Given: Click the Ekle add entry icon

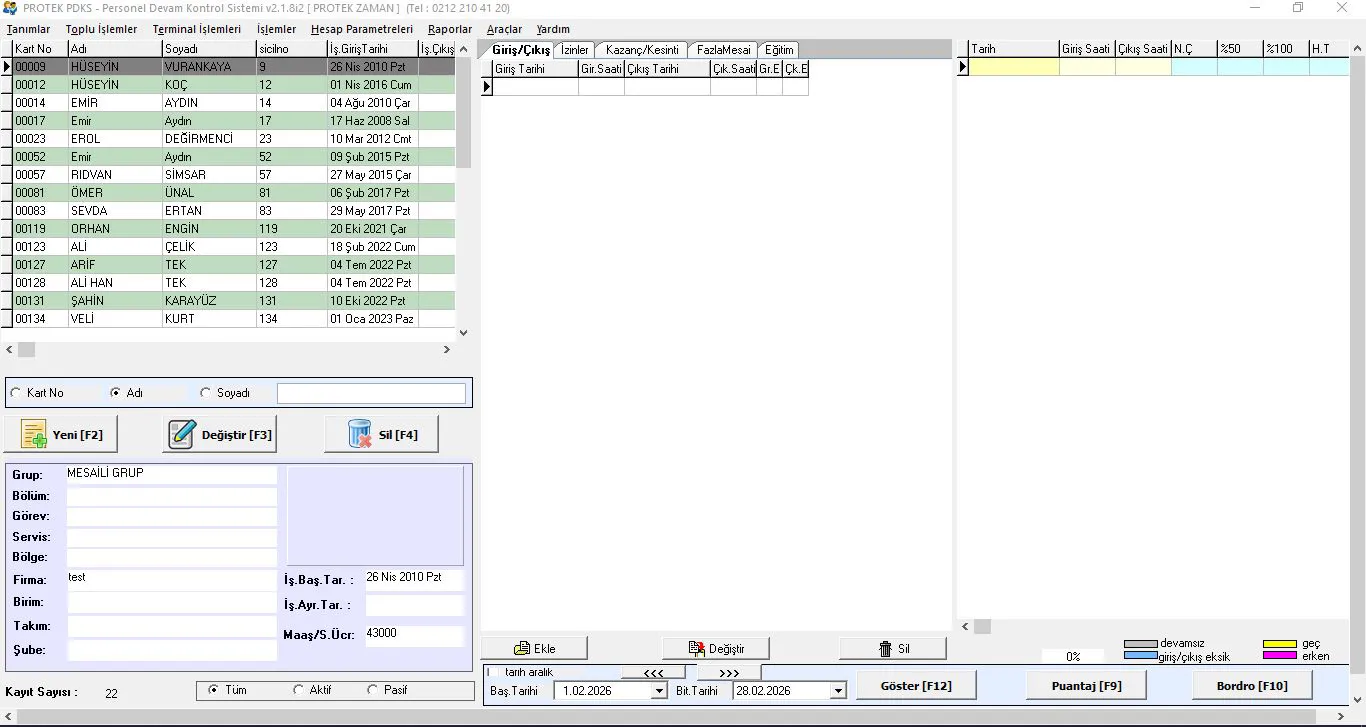Looking at the screenshot, I should (521, 649).
